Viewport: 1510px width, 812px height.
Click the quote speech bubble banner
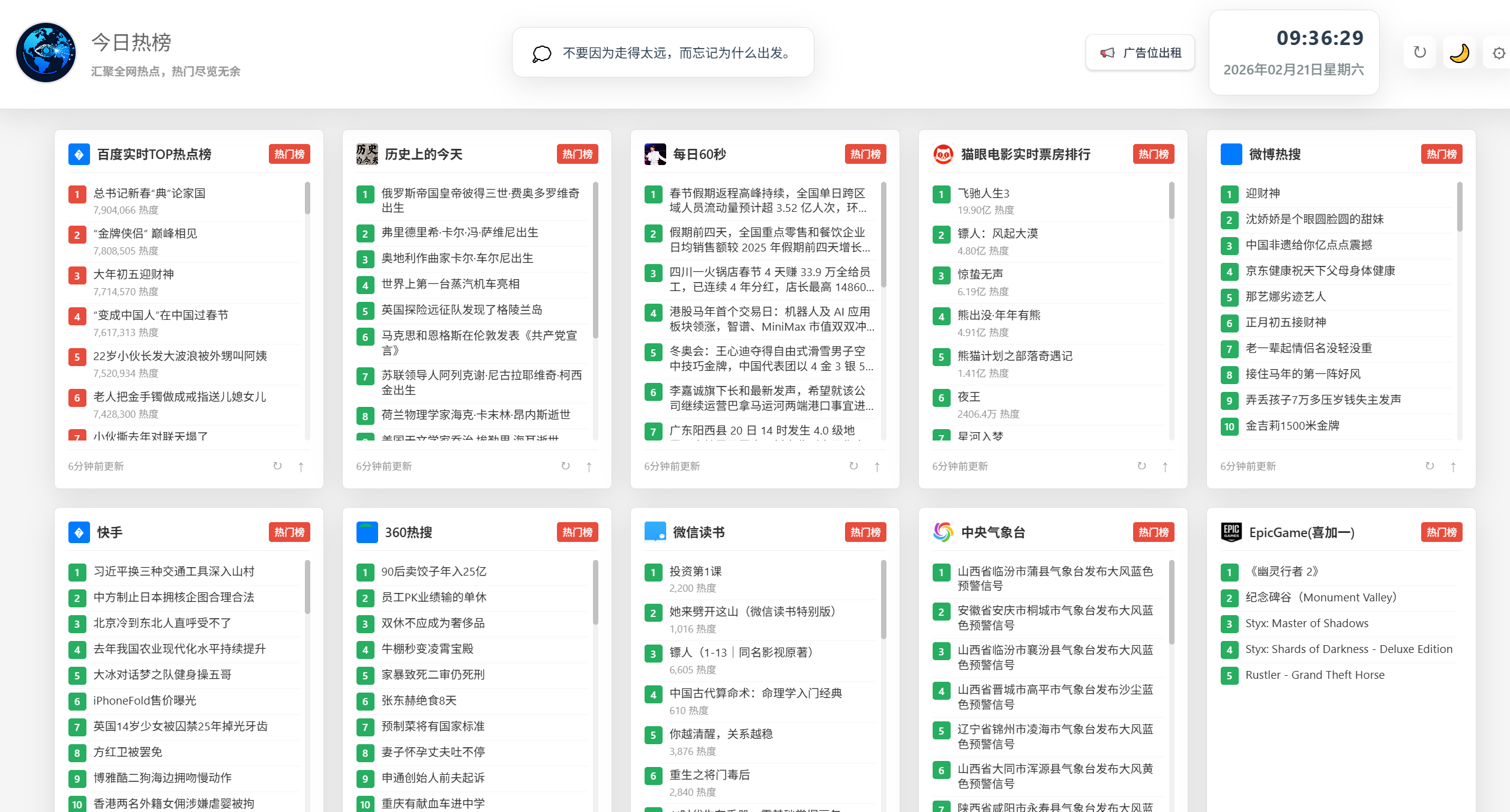[x=663, y=53]
